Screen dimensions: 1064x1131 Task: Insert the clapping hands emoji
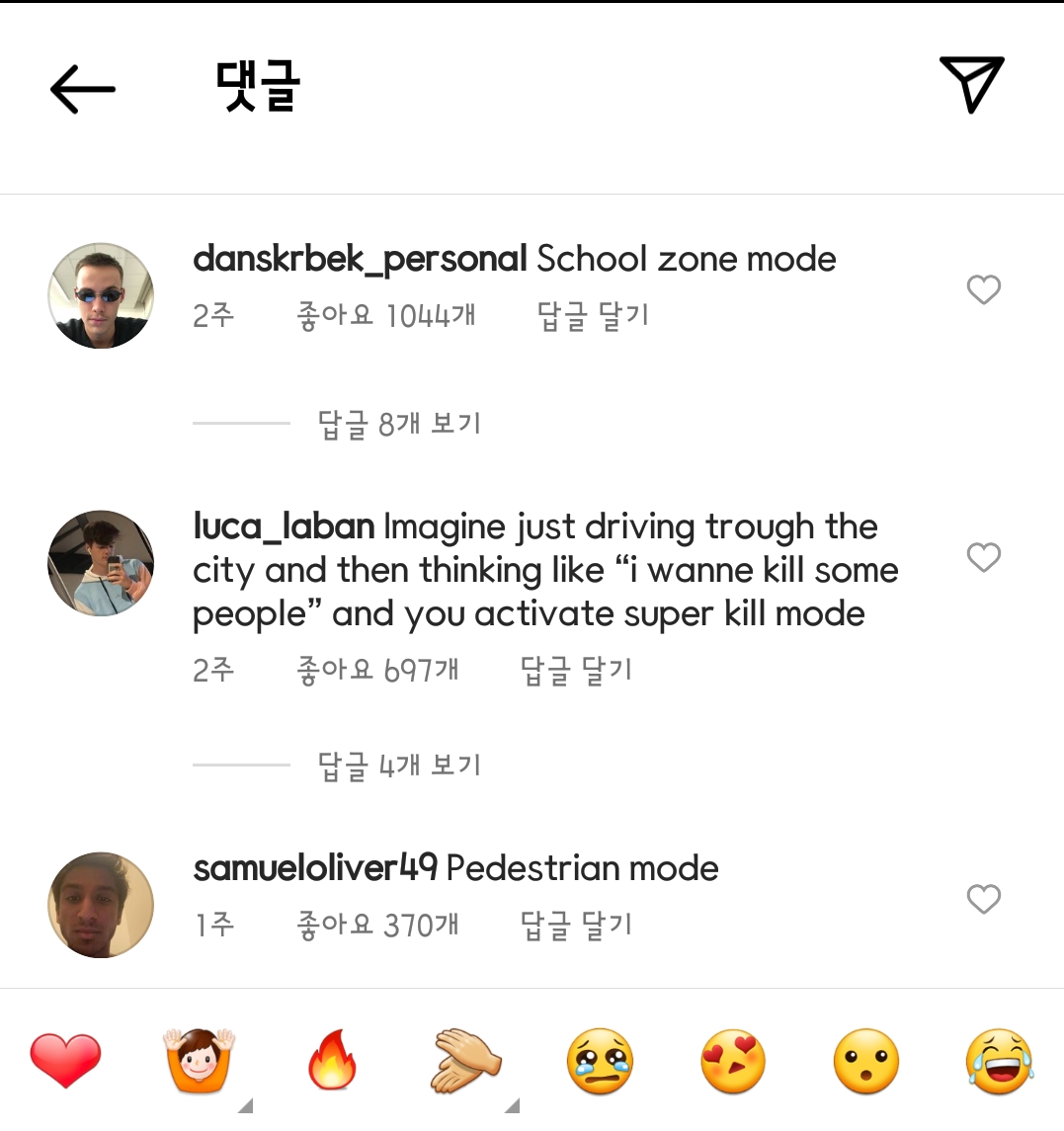click(466, 1061)
